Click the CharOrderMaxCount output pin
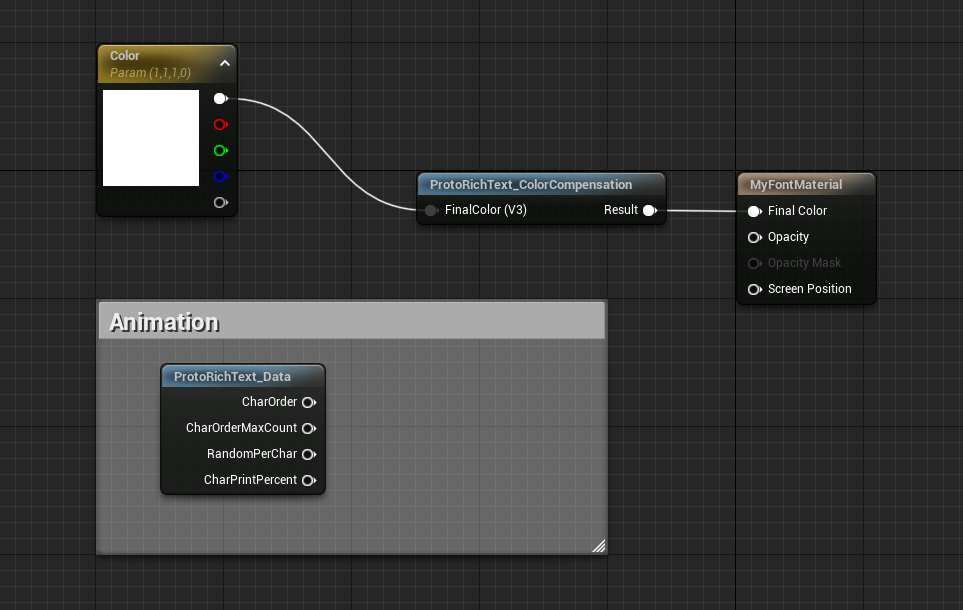Screen dimensions: 963x610 pos(309,428)
